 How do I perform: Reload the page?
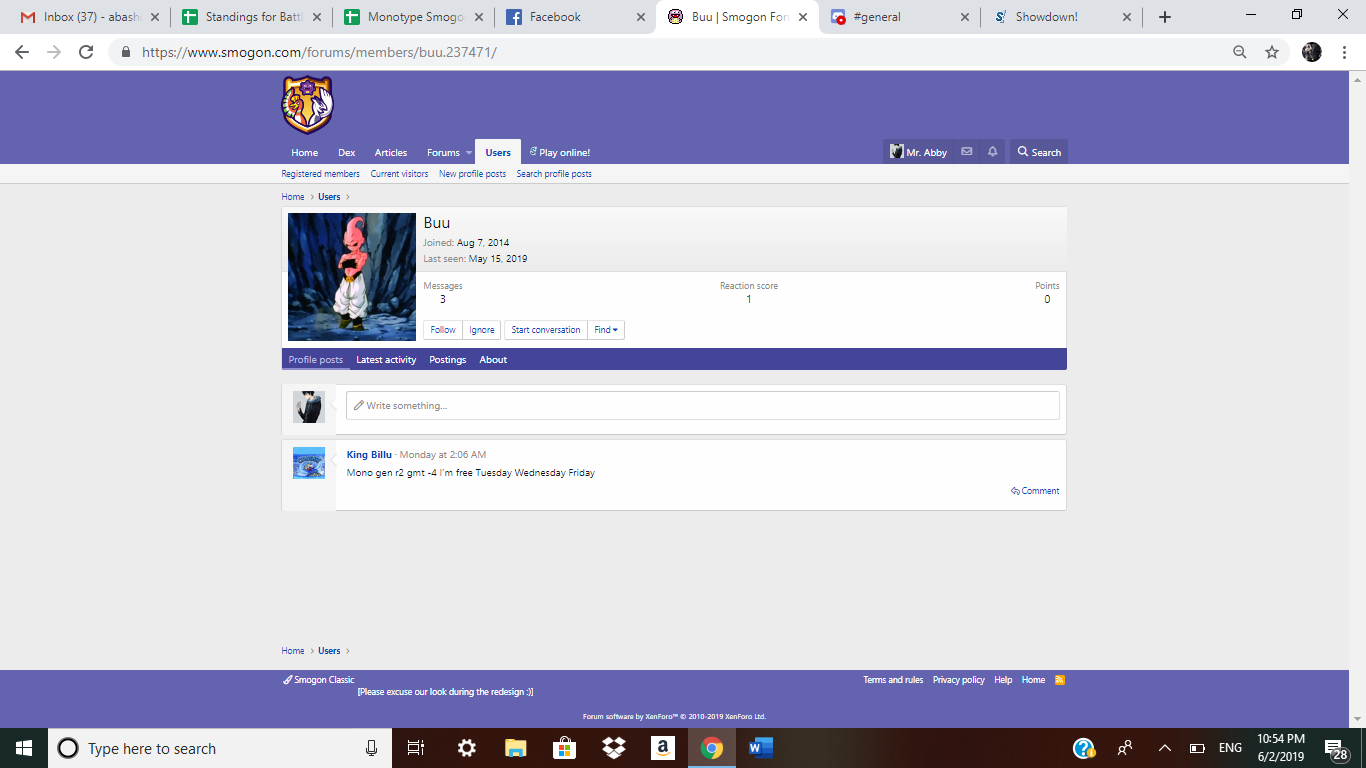pyautogui.click(x=86, y=52)
